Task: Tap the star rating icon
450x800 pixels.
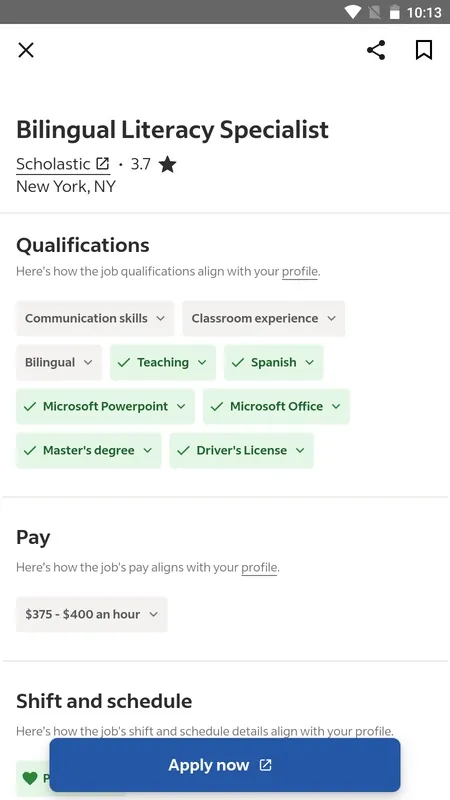Action: (x=167, y=164)
